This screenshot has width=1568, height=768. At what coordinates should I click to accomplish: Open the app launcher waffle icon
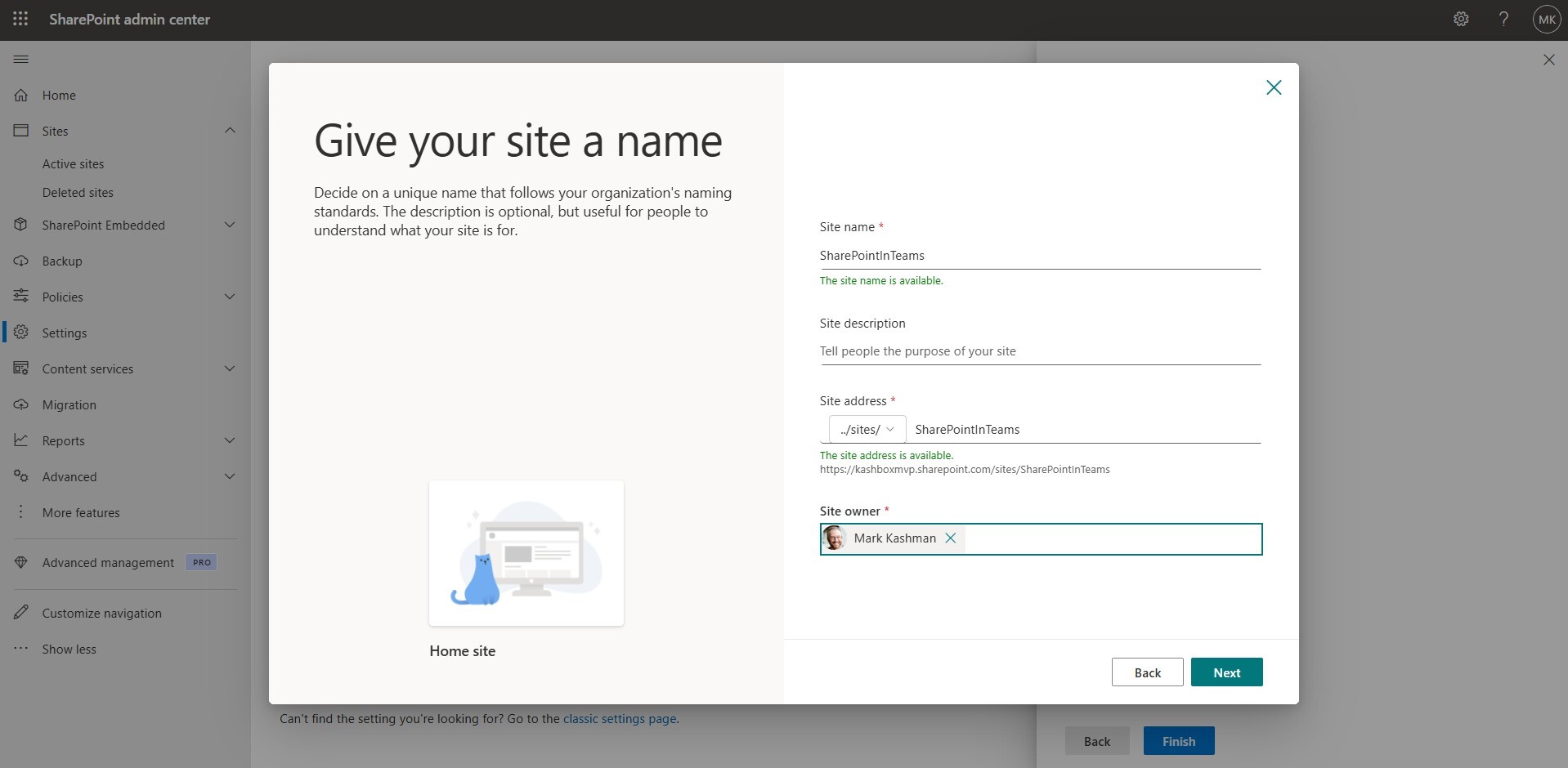[x=20, y=19]
